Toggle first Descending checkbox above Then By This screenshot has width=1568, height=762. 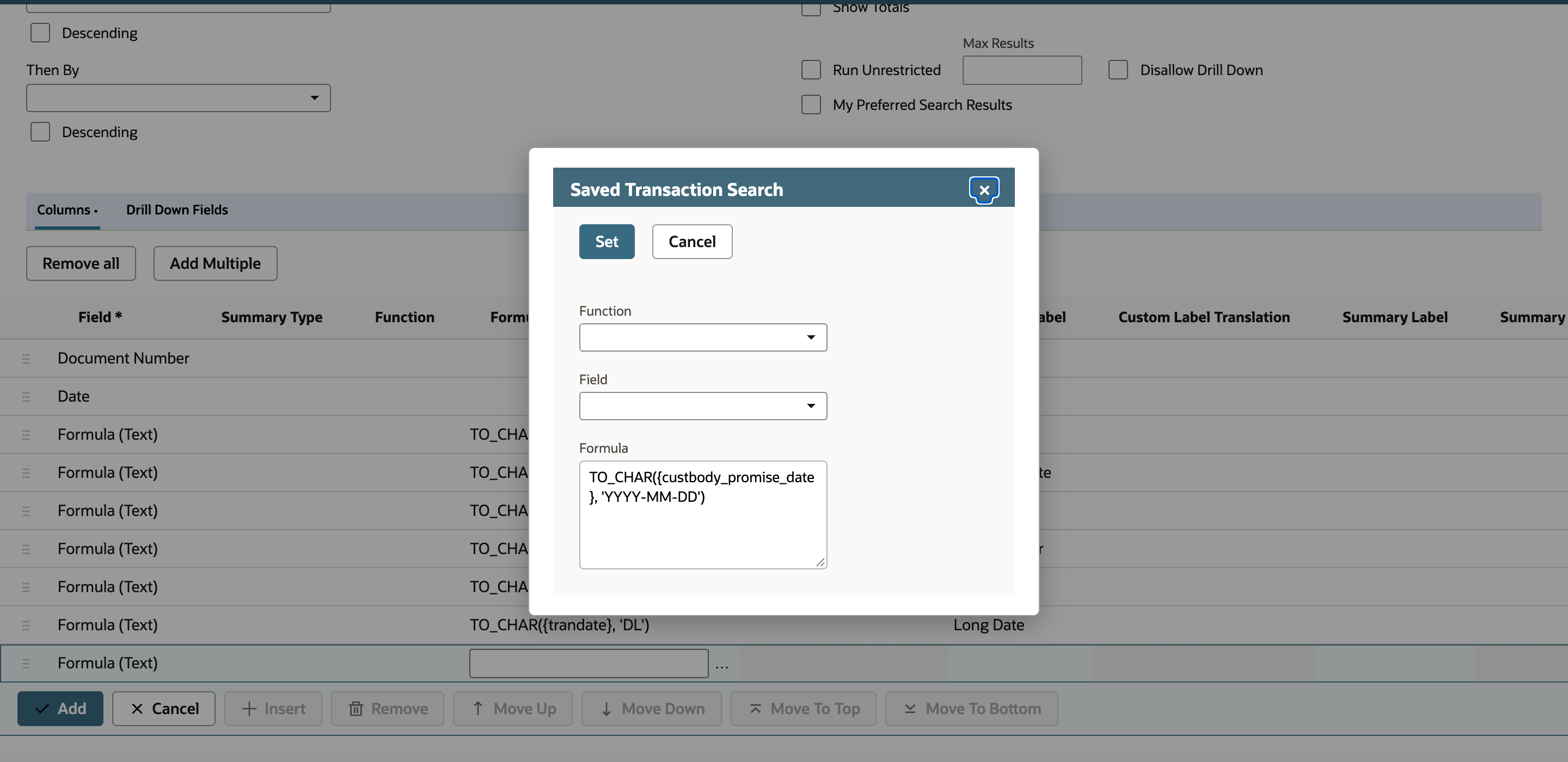40,33
